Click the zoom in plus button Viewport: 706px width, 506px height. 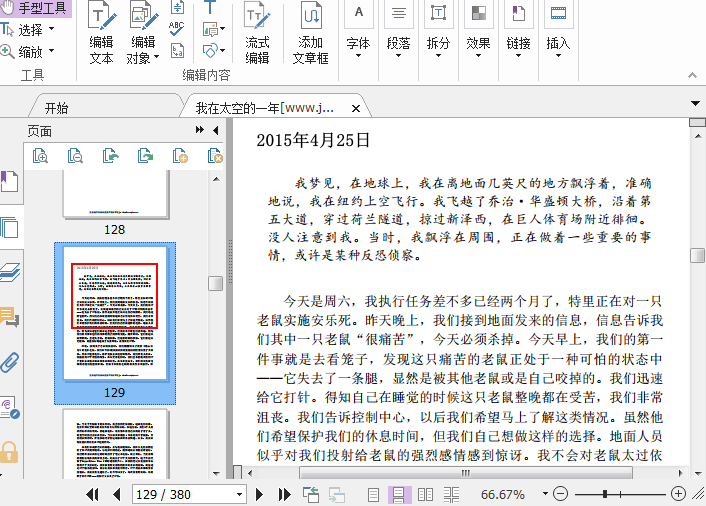point(678,494)
